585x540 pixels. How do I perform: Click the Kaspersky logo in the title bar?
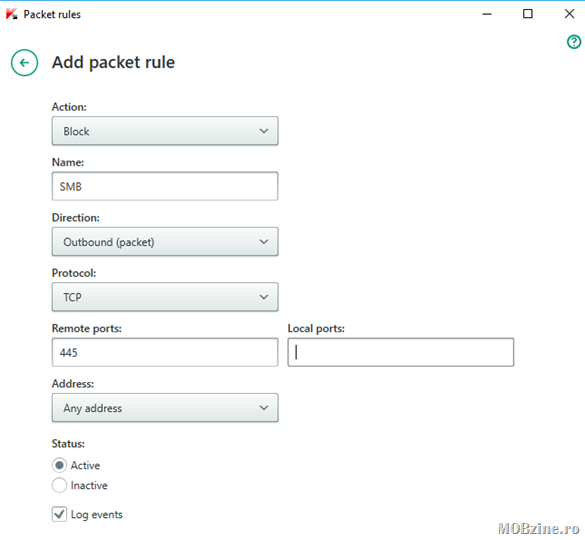click(x=12, y=14)
